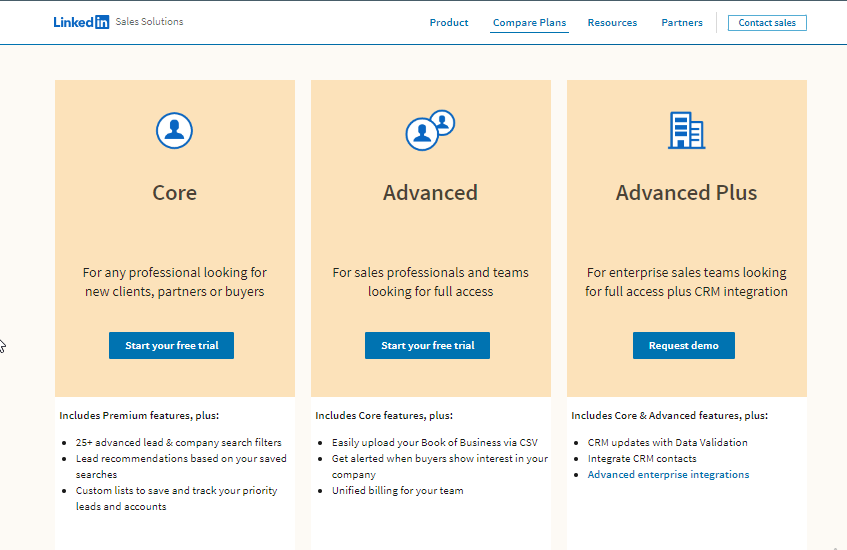This screenshot has height=550, width=847.
Task: Click 'Integrate CRM contacts' bullet
Action: click(642, 459)
